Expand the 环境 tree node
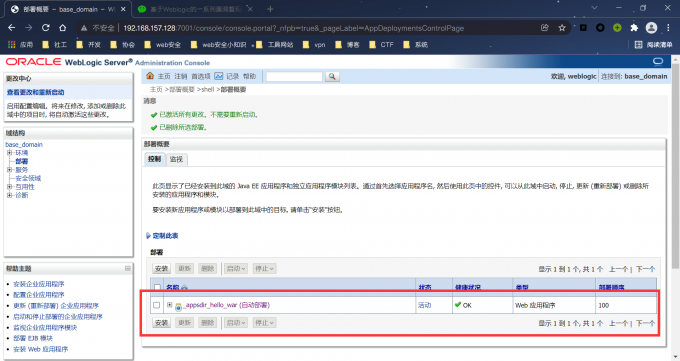 coord(9,153)
